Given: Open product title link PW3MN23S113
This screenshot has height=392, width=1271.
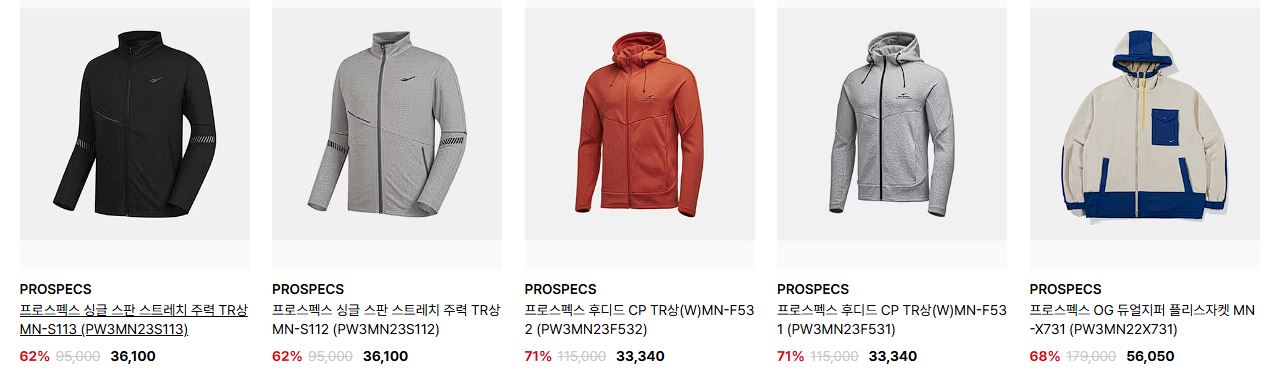Looking at the screenshot, I should [x=134, y=320].
